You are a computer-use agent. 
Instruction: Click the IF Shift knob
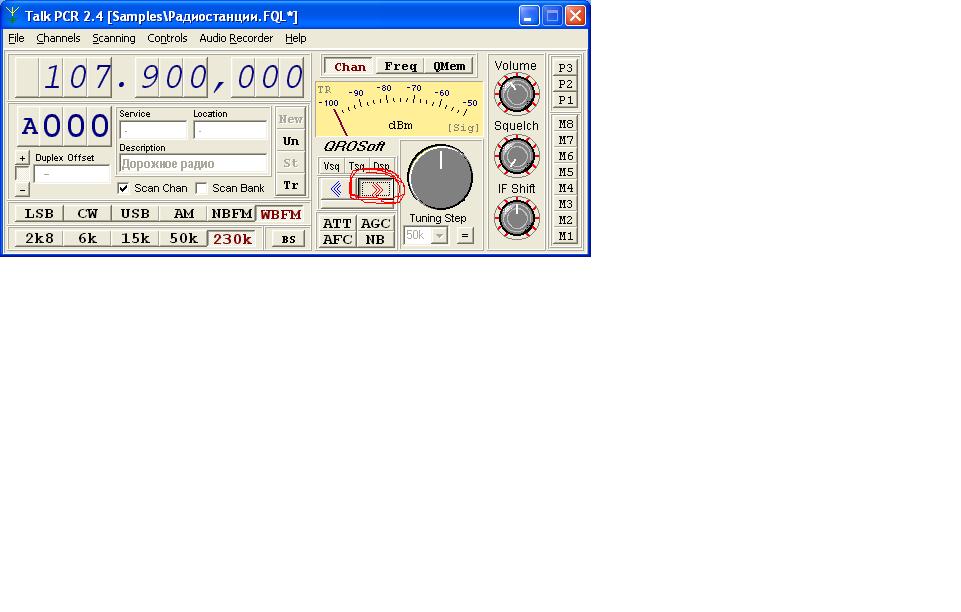pyautogui.click(x=516, y=218)
